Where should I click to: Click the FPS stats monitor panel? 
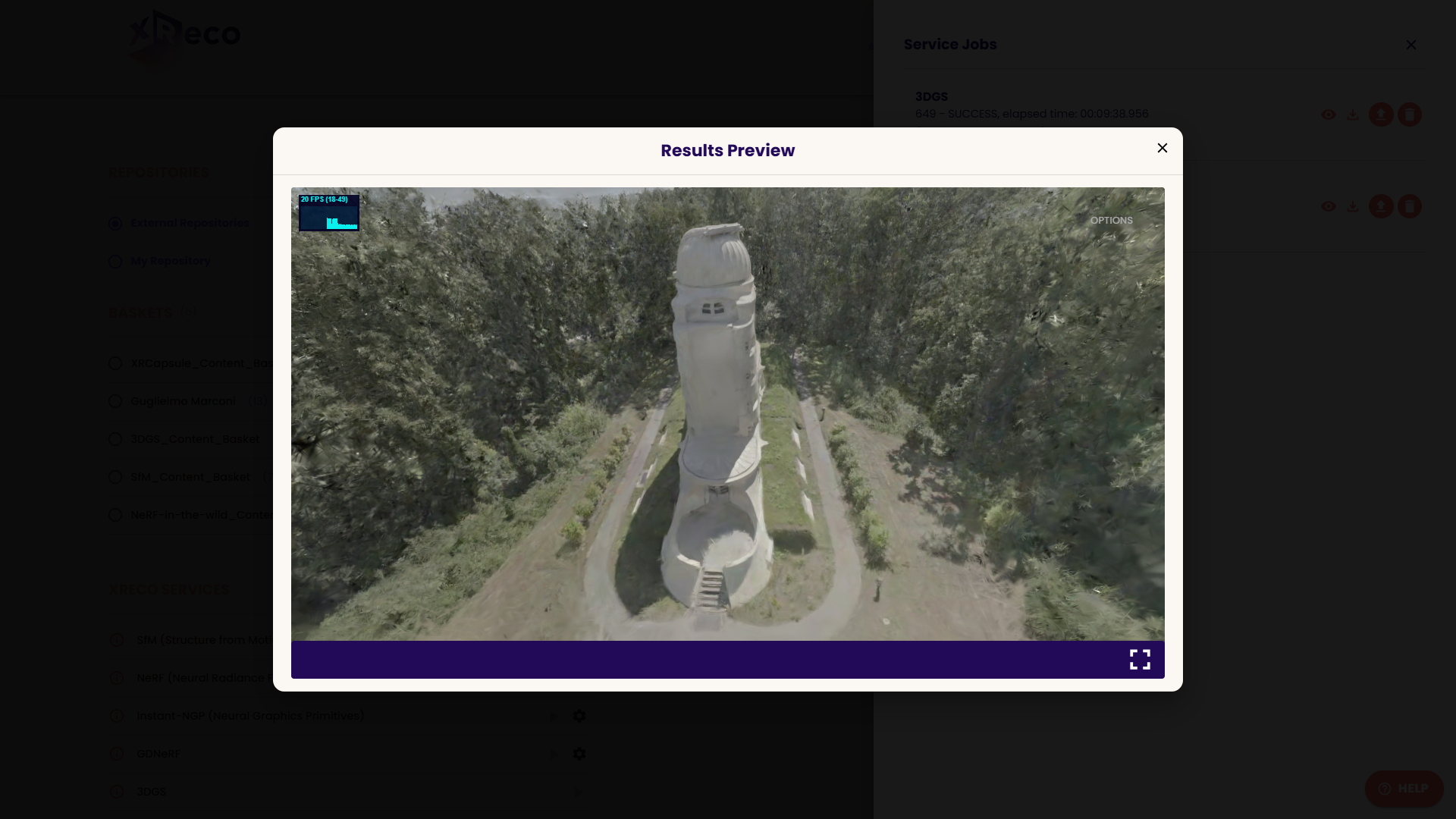(x=328, y=213)
